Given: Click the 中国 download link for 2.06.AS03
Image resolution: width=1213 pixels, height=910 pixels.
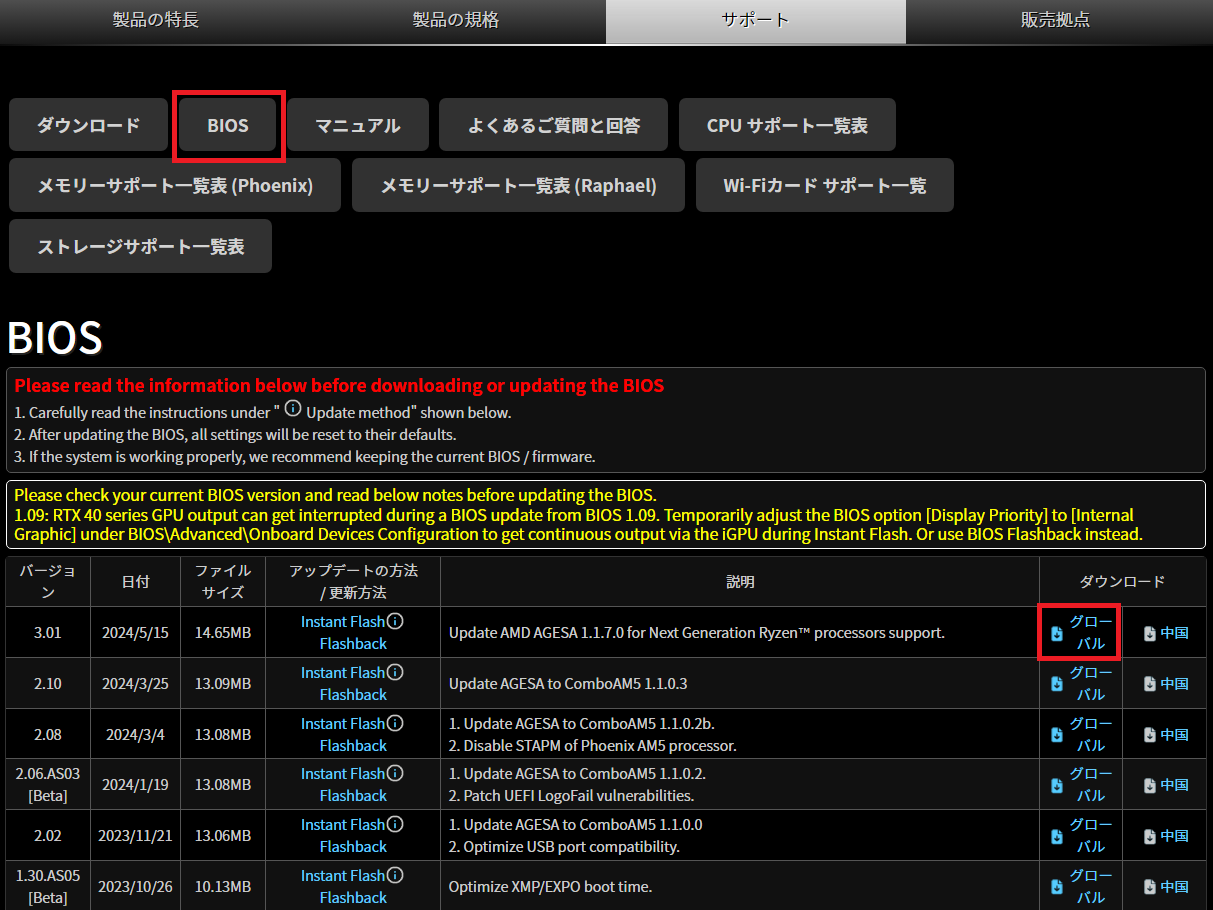Looking at the screenshot, I should click(x=1174, y=786).
